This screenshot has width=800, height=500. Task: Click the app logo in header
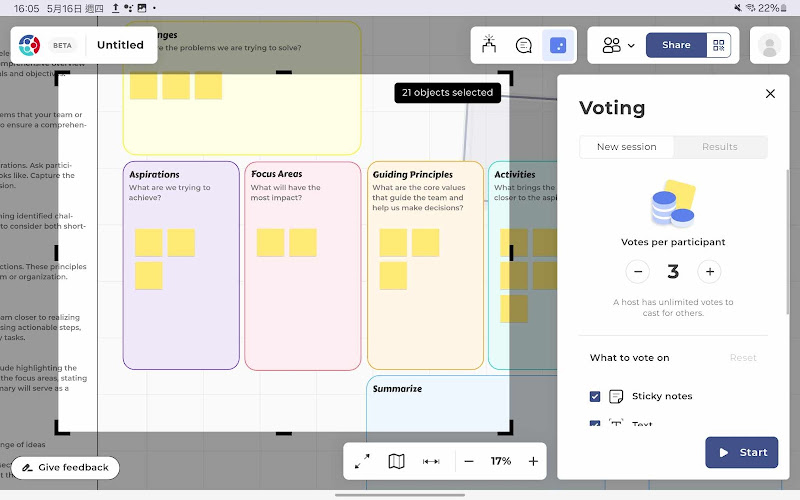30,45
